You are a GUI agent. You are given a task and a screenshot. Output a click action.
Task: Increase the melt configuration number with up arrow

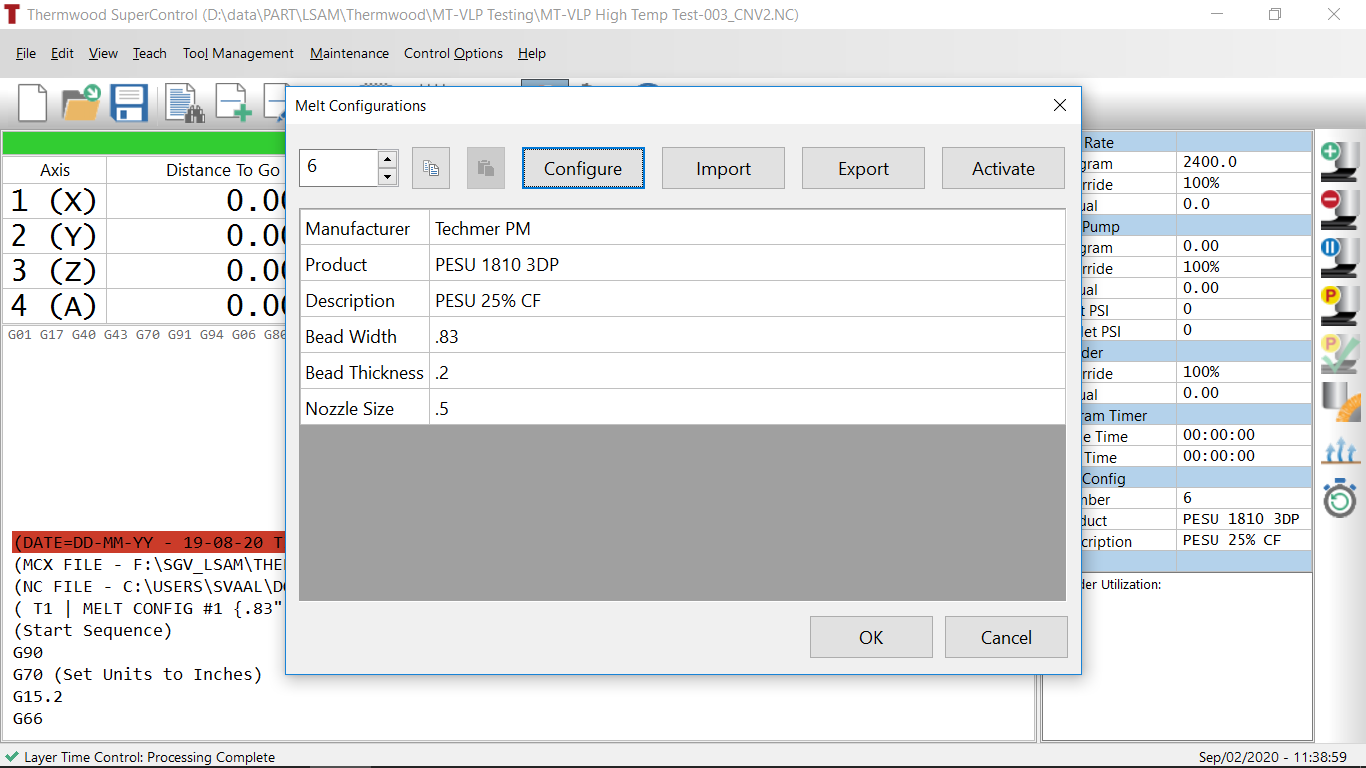point(388,159)
